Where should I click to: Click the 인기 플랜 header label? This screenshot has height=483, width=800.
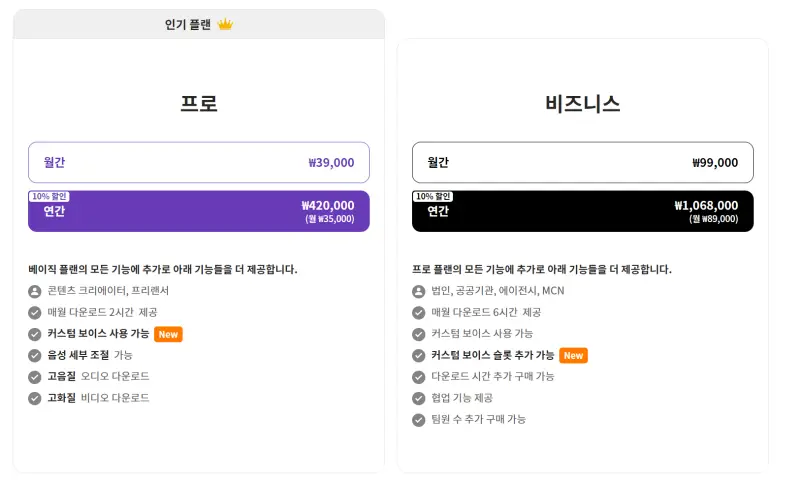tap(188, 24)
